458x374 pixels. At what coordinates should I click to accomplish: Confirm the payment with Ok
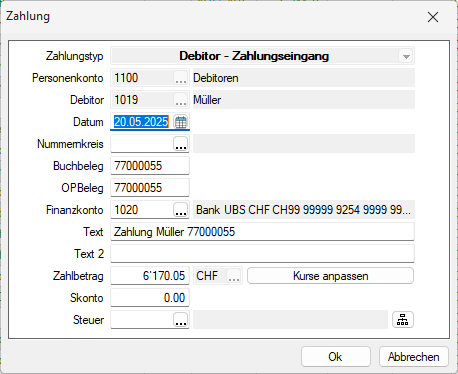pos(336,357)
